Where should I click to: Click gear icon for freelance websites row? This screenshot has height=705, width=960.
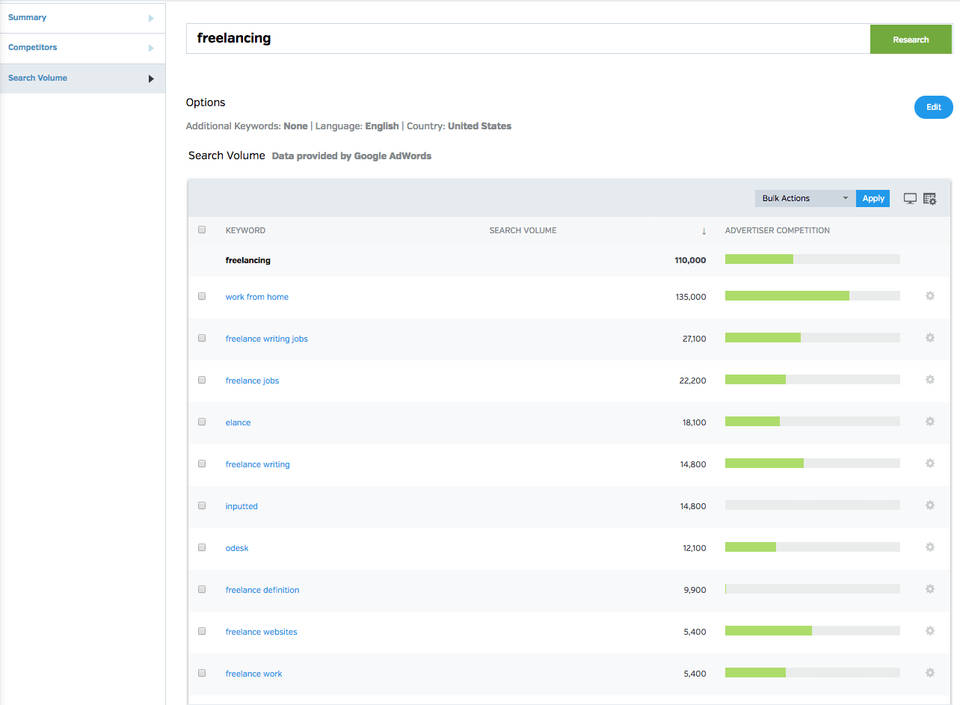929,631
